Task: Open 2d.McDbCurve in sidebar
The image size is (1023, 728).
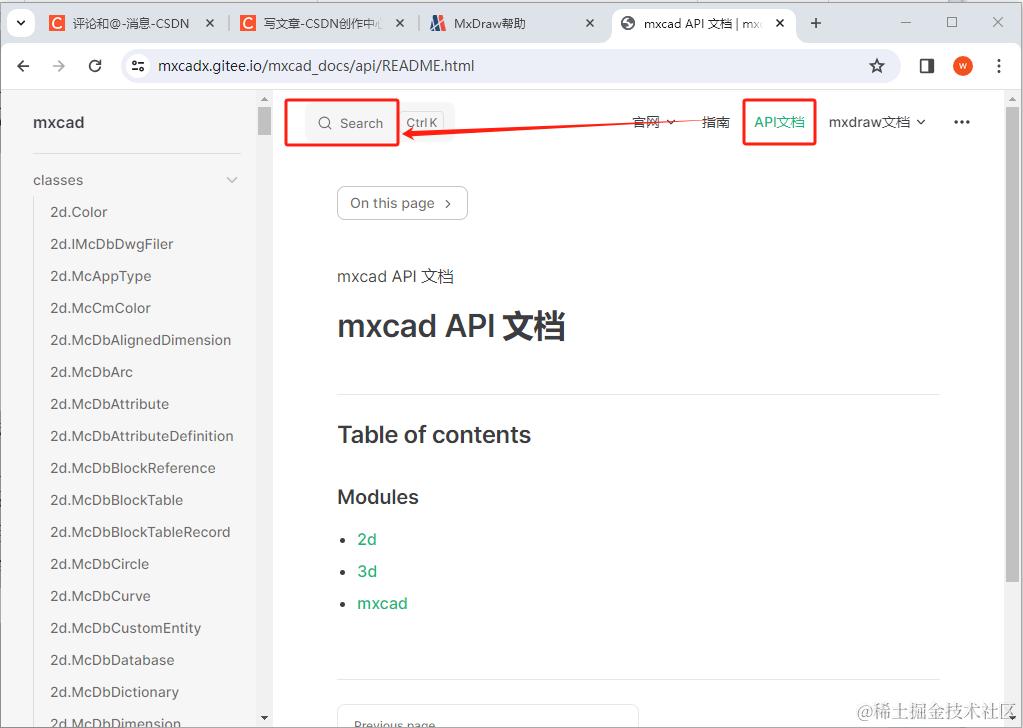Action: [x=100, y=596]
